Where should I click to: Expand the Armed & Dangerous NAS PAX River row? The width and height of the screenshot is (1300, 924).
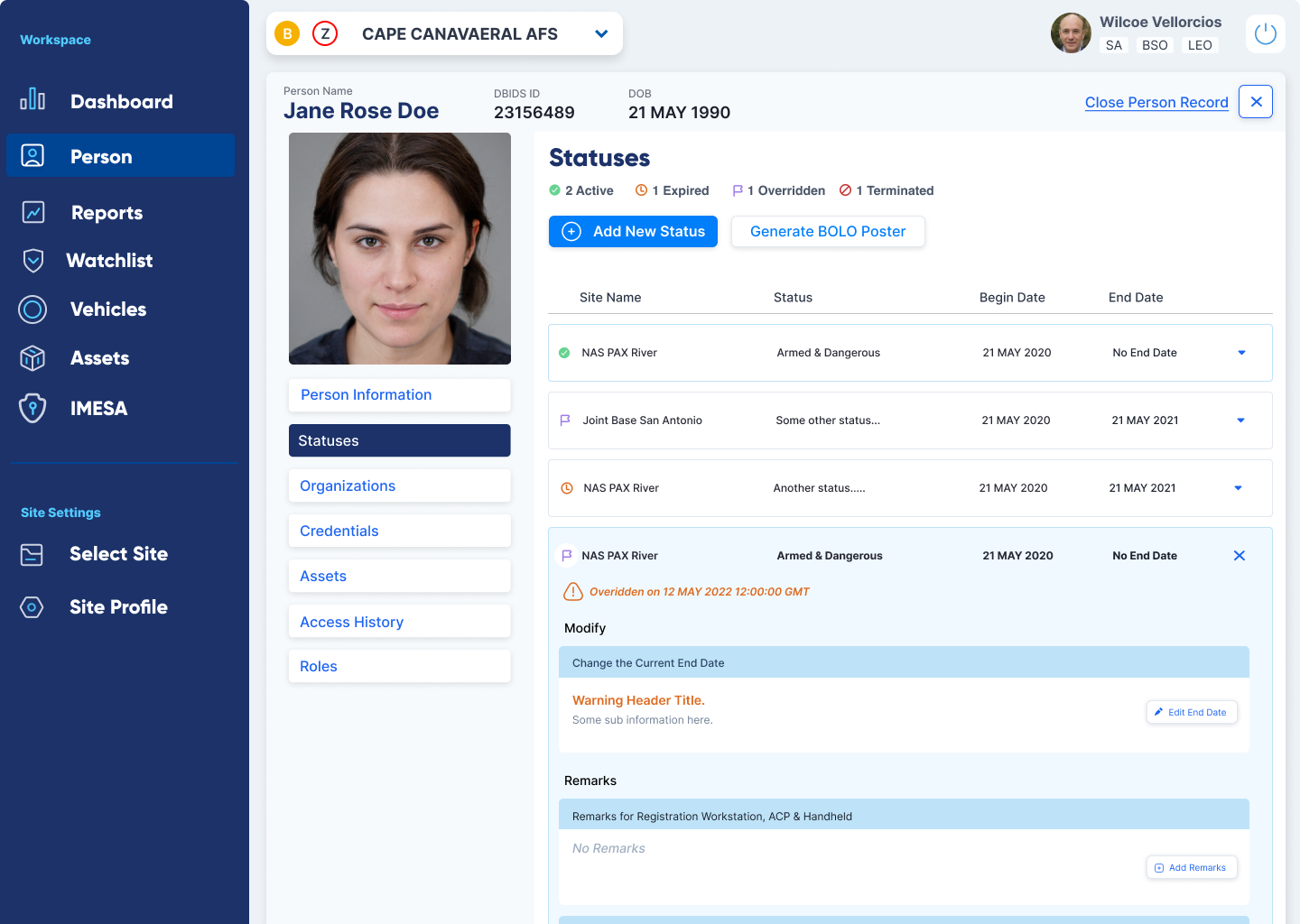click(x=1241, y=353)
